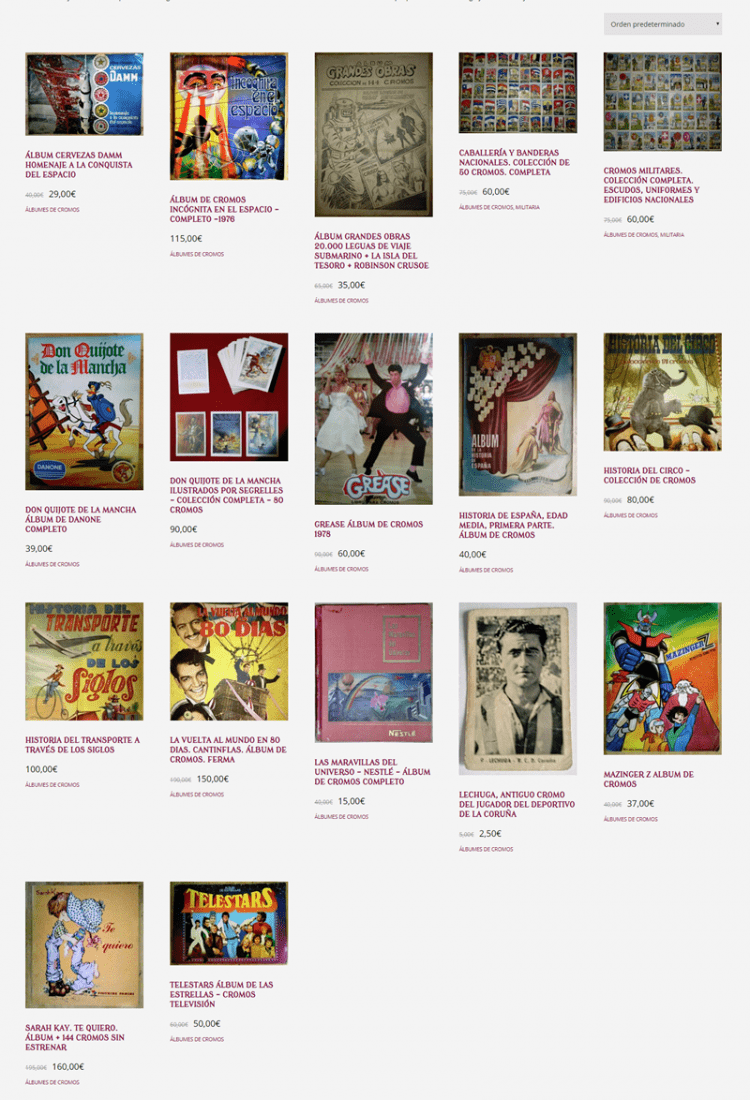Click the Don Quijote Danone album cover
Screen dimensions: 750x1100
(84, 412)
